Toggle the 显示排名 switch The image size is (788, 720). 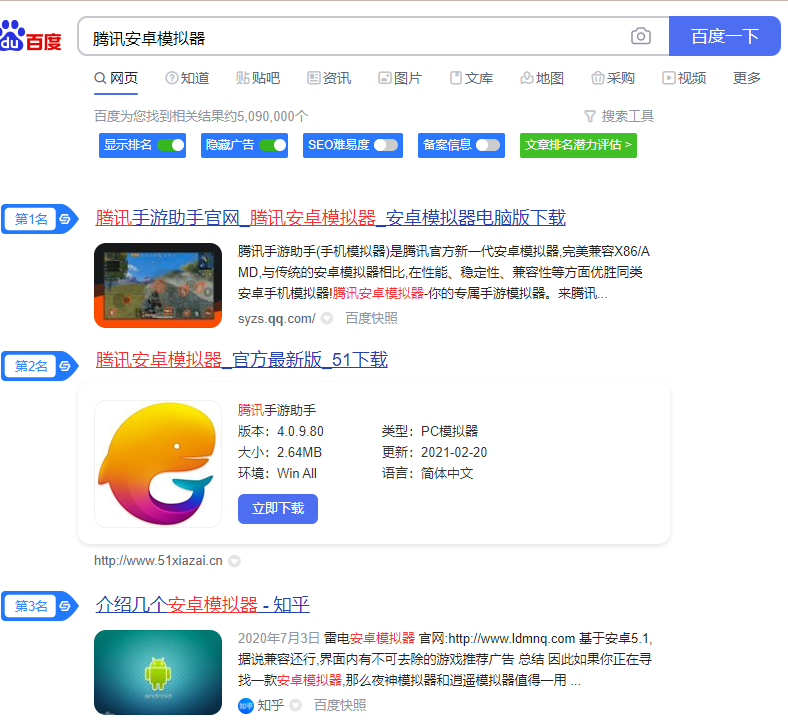[171, 145]
